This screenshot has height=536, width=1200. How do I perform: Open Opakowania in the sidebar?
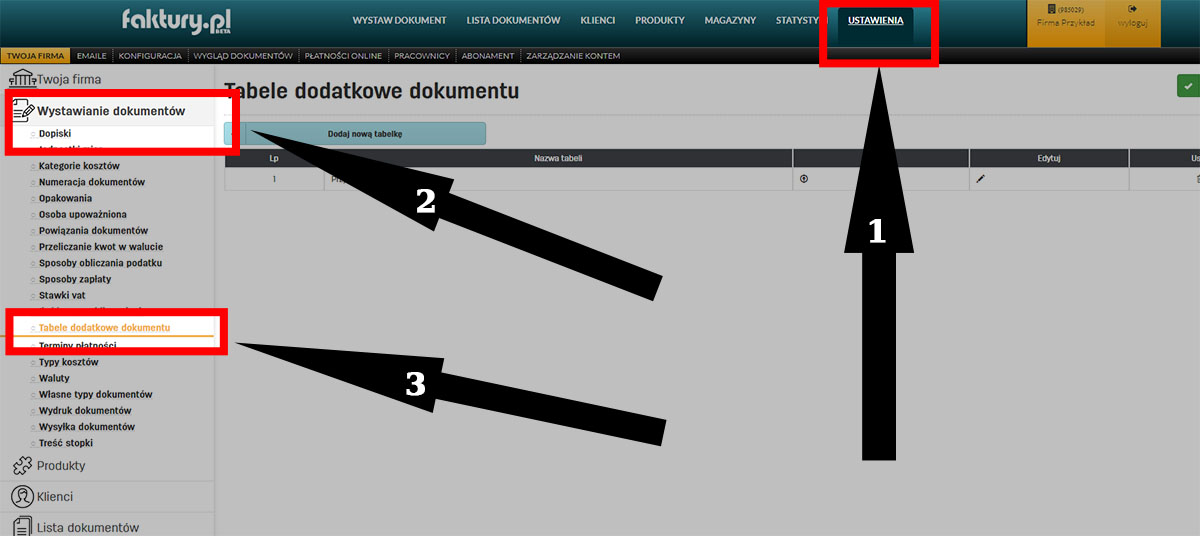pyautogui.click(x=65, y=198)
